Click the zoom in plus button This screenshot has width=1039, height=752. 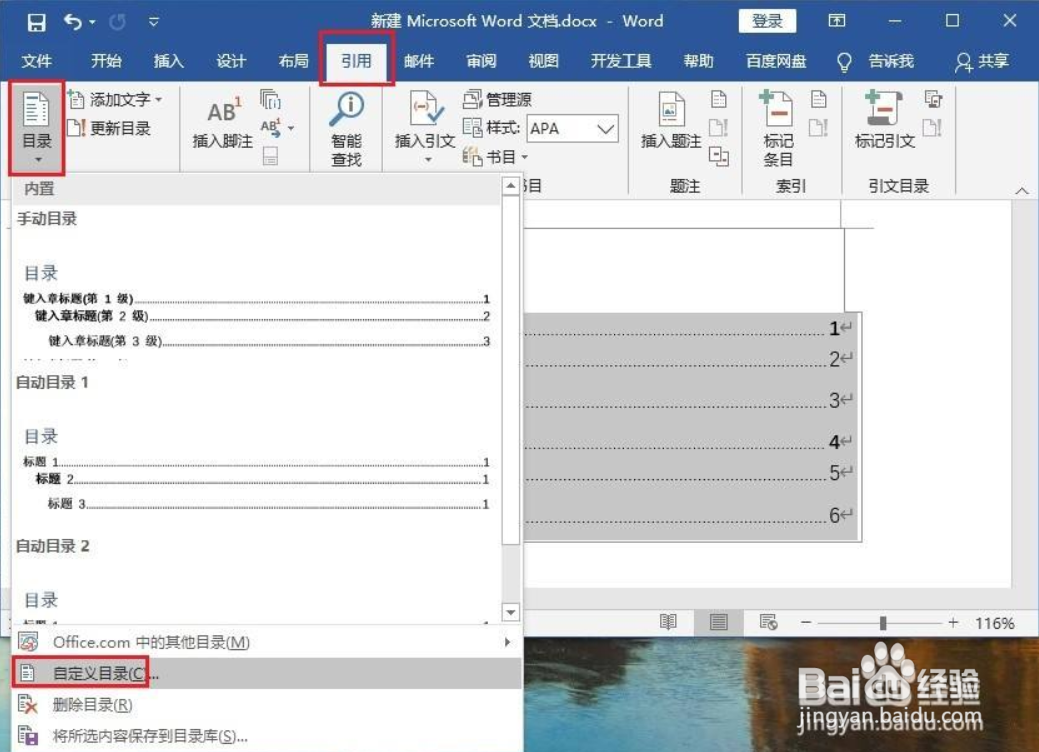click(x=953, y=623)
